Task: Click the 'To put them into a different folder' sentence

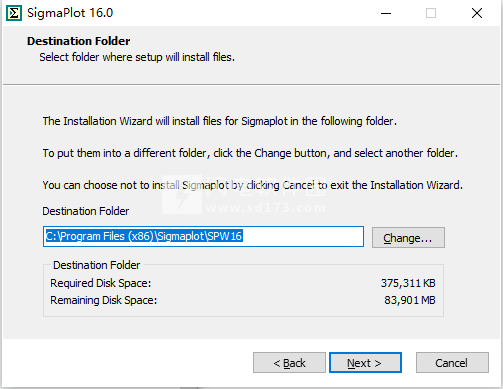Action: point(250,153)
